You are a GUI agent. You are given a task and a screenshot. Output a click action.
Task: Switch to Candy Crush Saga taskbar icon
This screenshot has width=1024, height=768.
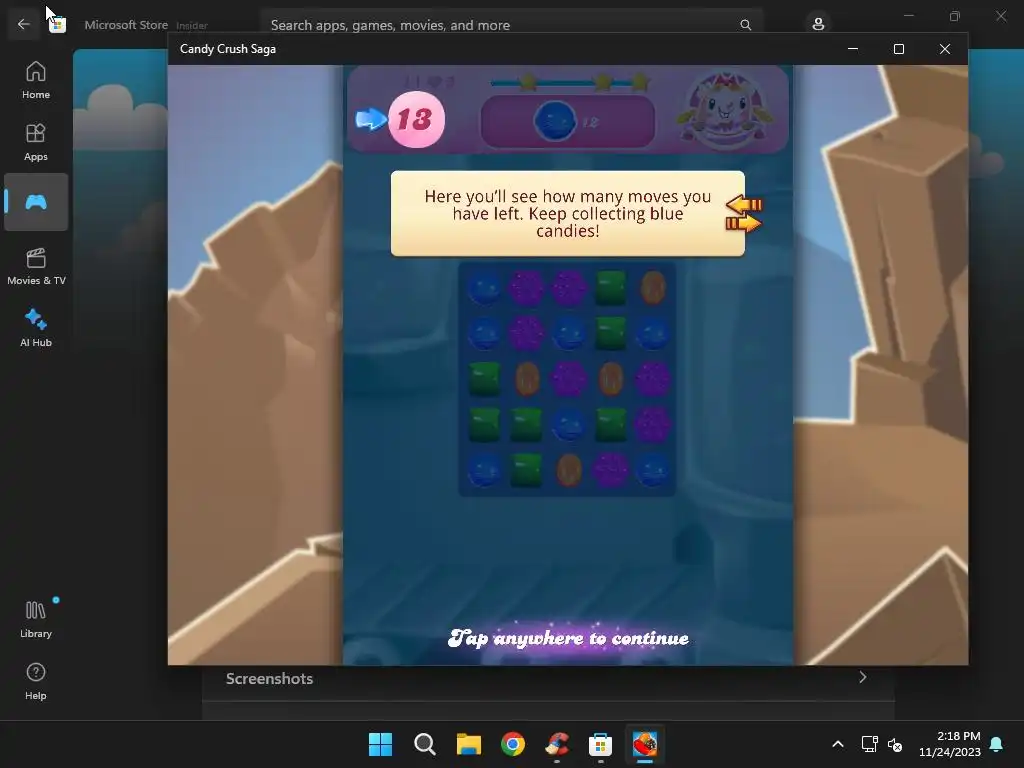pyautogui.click(x=645, y=744)
